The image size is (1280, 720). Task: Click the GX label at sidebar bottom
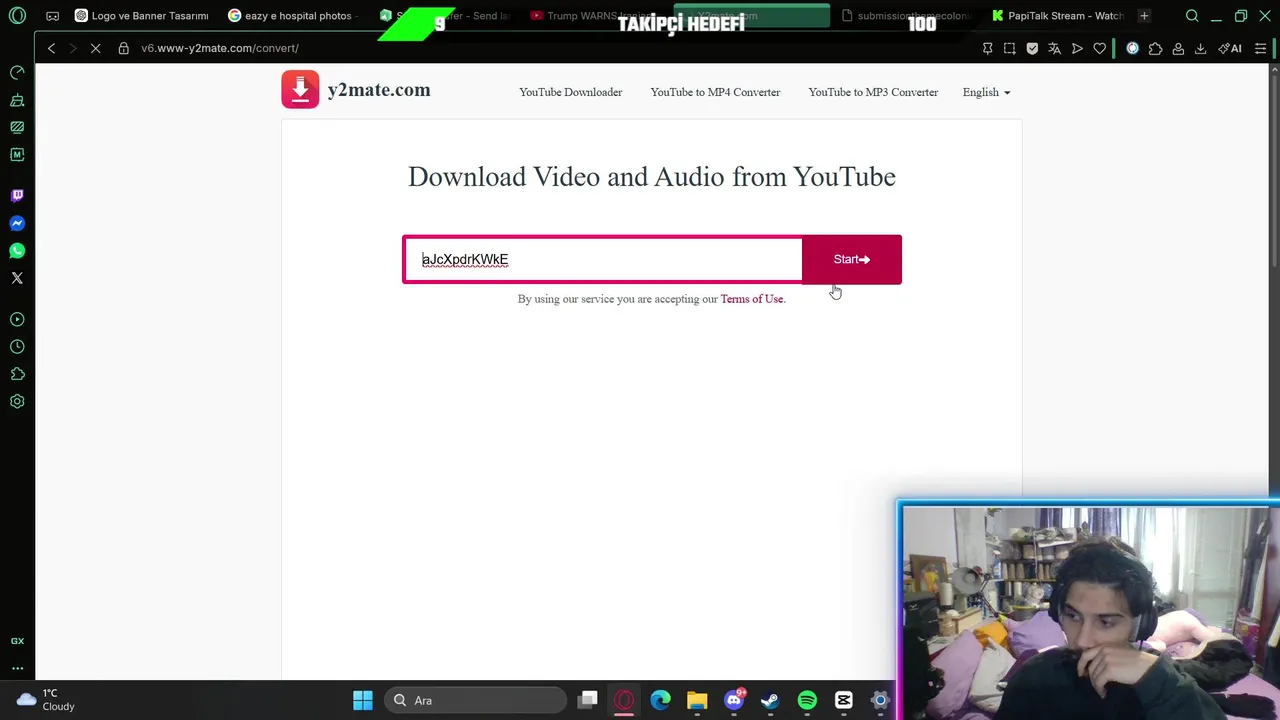[17, 641]
